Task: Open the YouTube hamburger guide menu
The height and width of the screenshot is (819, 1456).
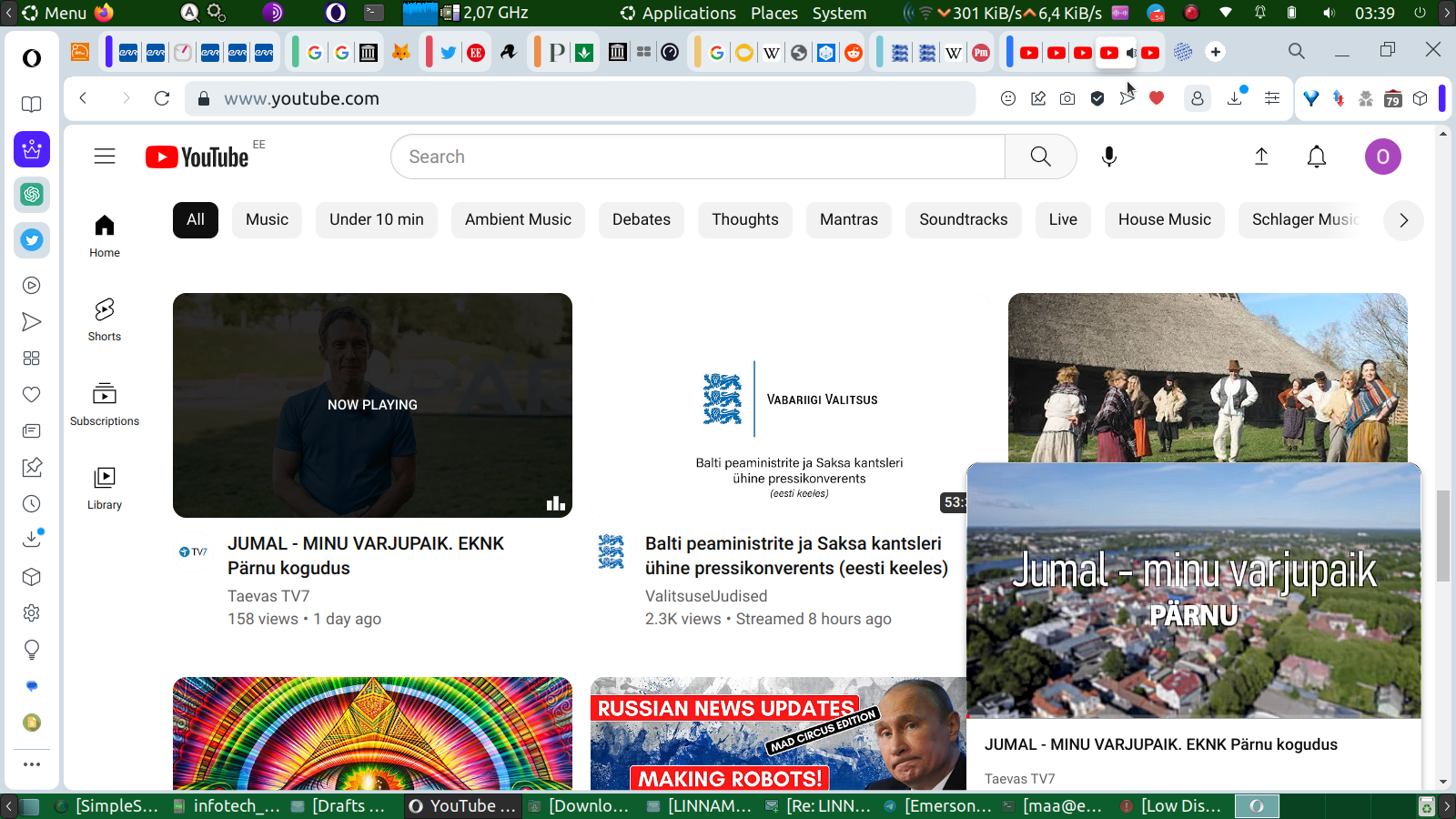Action: (105, 157)
